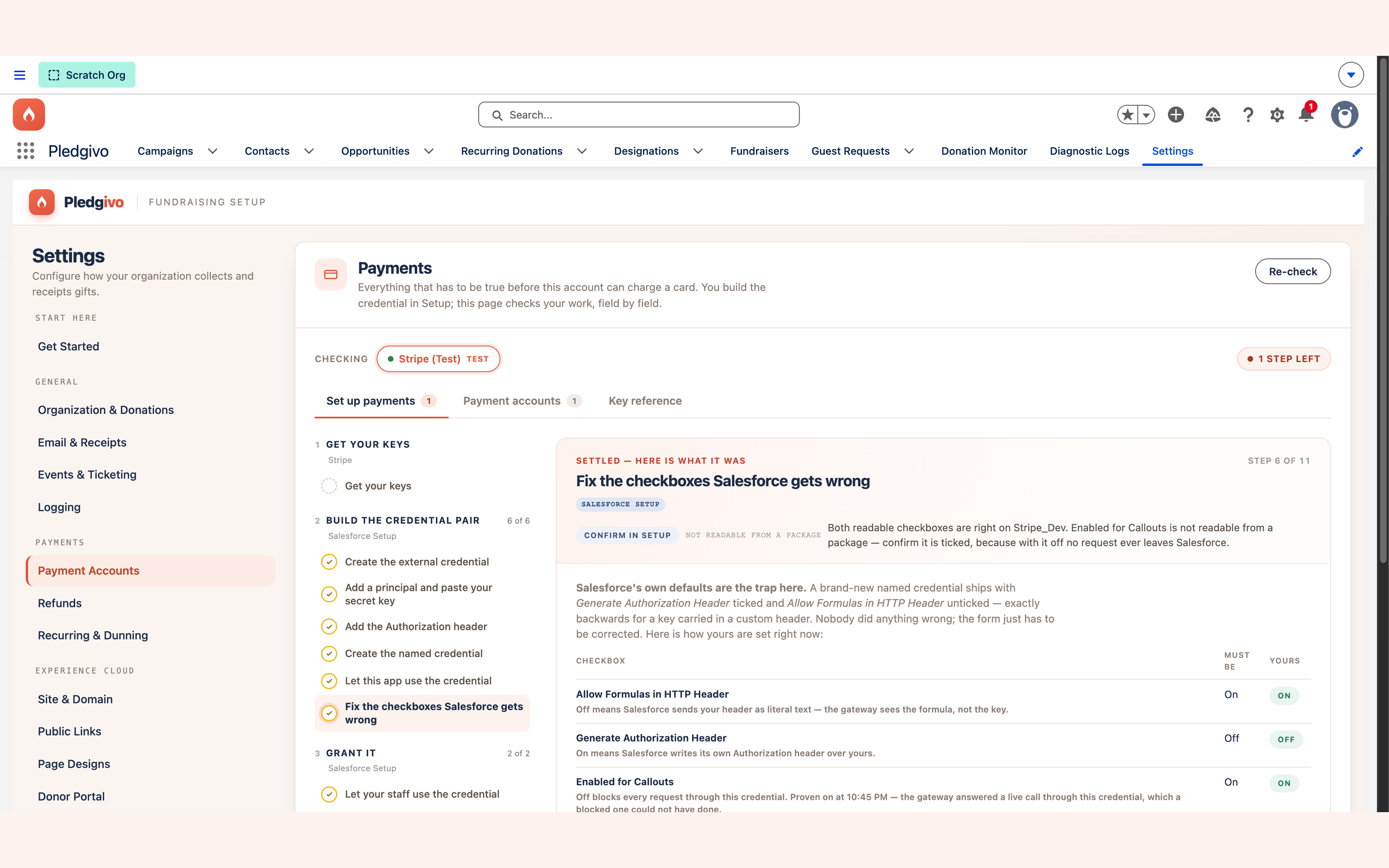This screenshot has width=1389, height=868.
Task: Click checkmark beside Create the named credential
Action: point(329,653)
